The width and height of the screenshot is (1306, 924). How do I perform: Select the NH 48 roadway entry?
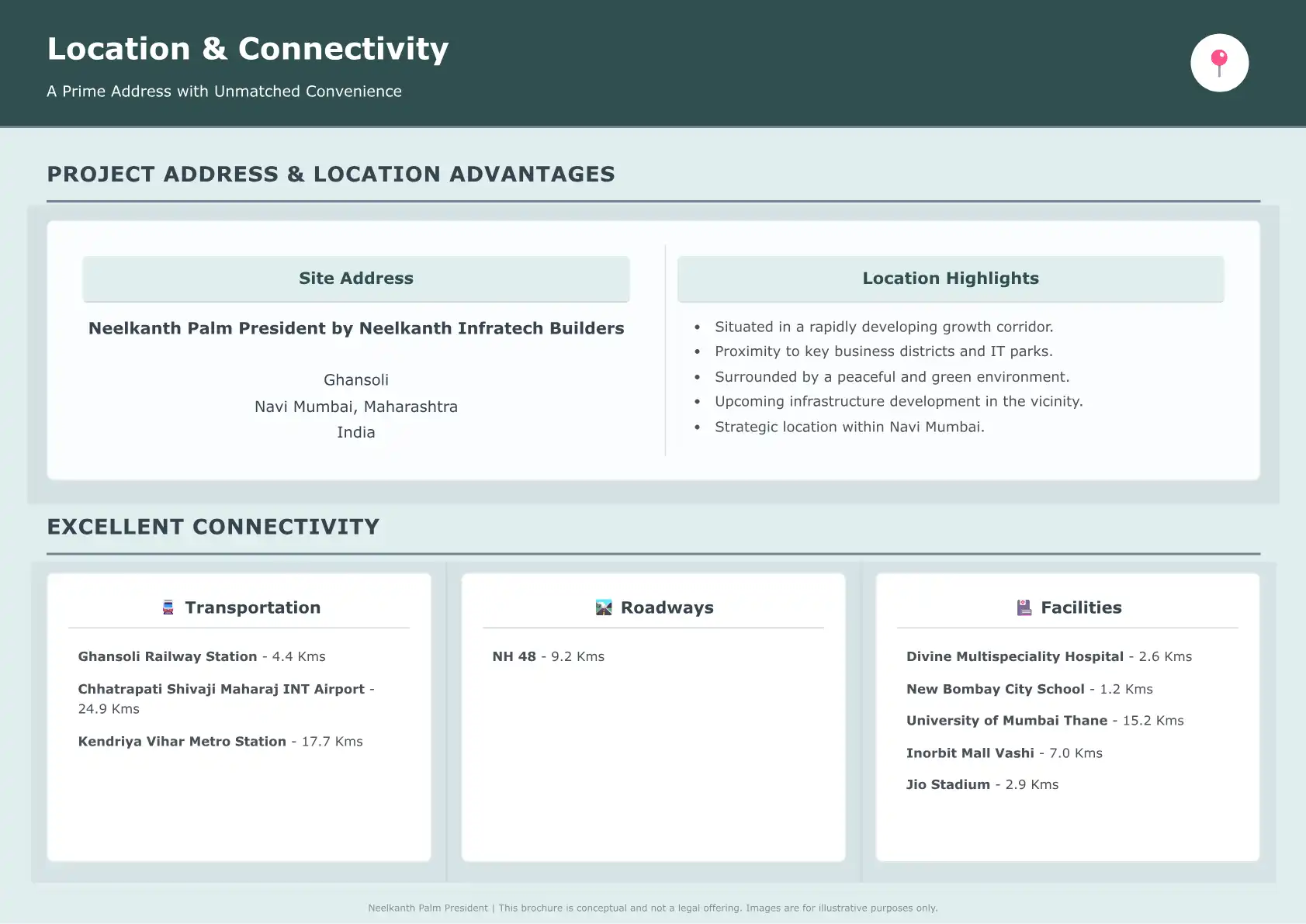tap(548, 656)
